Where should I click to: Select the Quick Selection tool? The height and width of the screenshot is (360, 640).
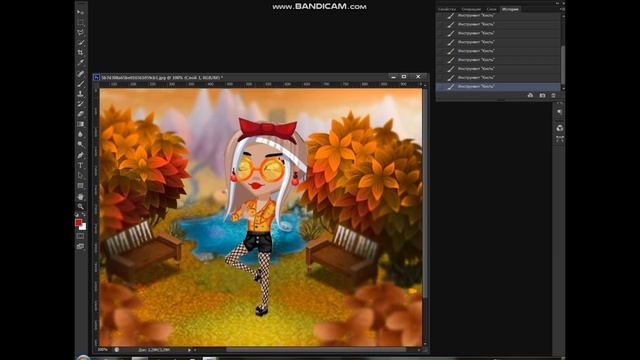point(80,43)
